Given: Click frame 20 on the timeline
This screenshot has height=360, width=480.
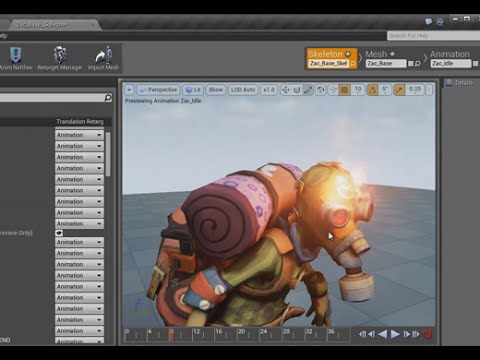Looking at the screenshot, I should pos(241,332).
